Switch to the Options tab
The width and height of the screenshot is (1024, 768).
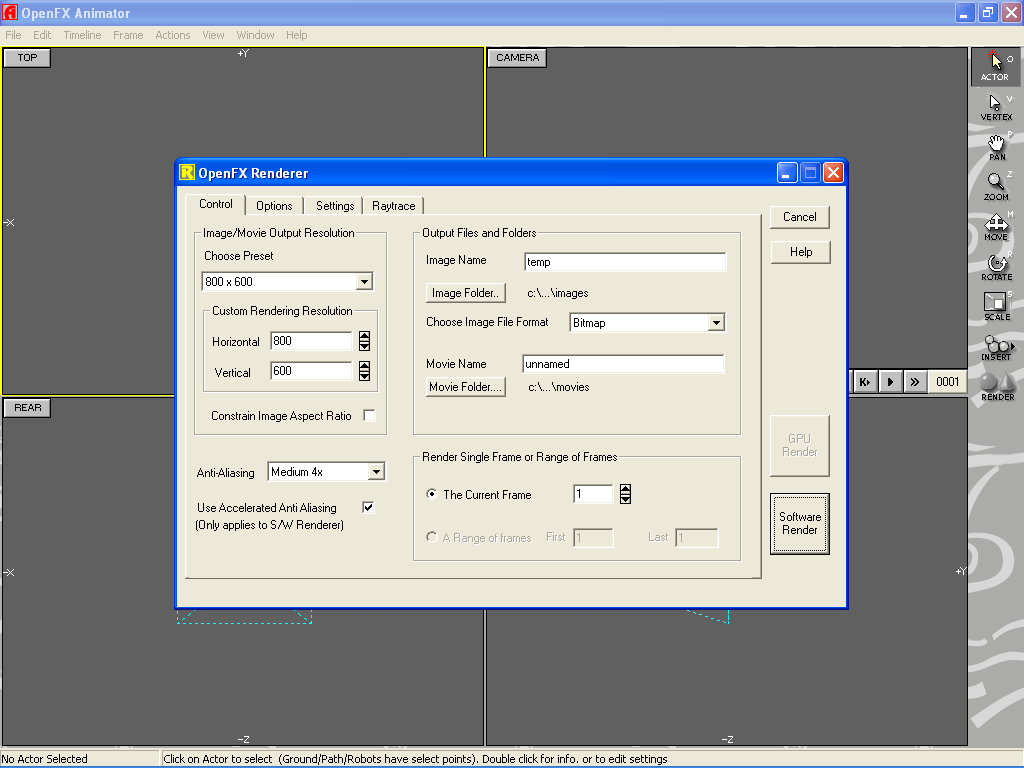(x=274, y=206)
